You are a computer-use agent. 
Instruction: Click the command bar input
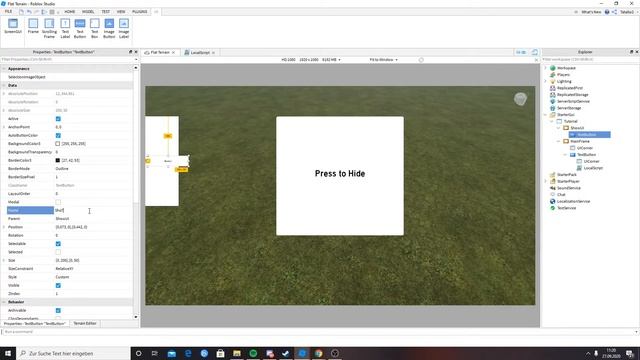[x=318, y=332]
